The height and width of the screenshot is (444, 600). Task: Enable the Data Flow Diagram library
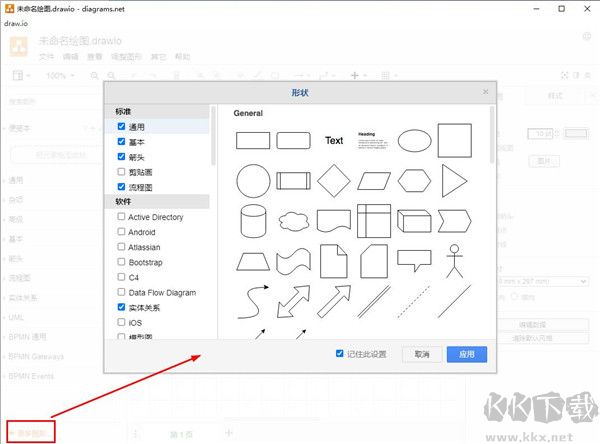coord(121,292)
